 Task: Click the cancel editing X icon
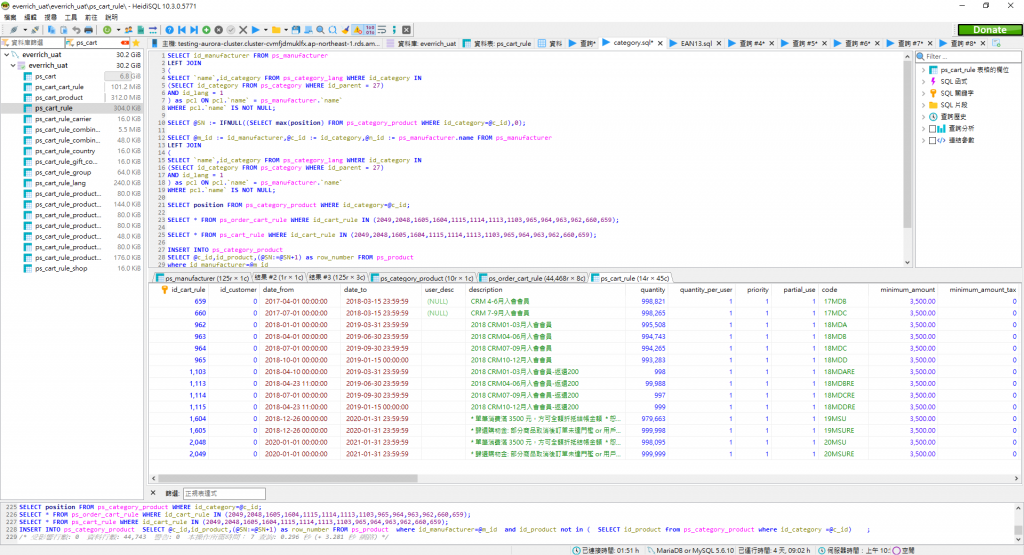243,30
